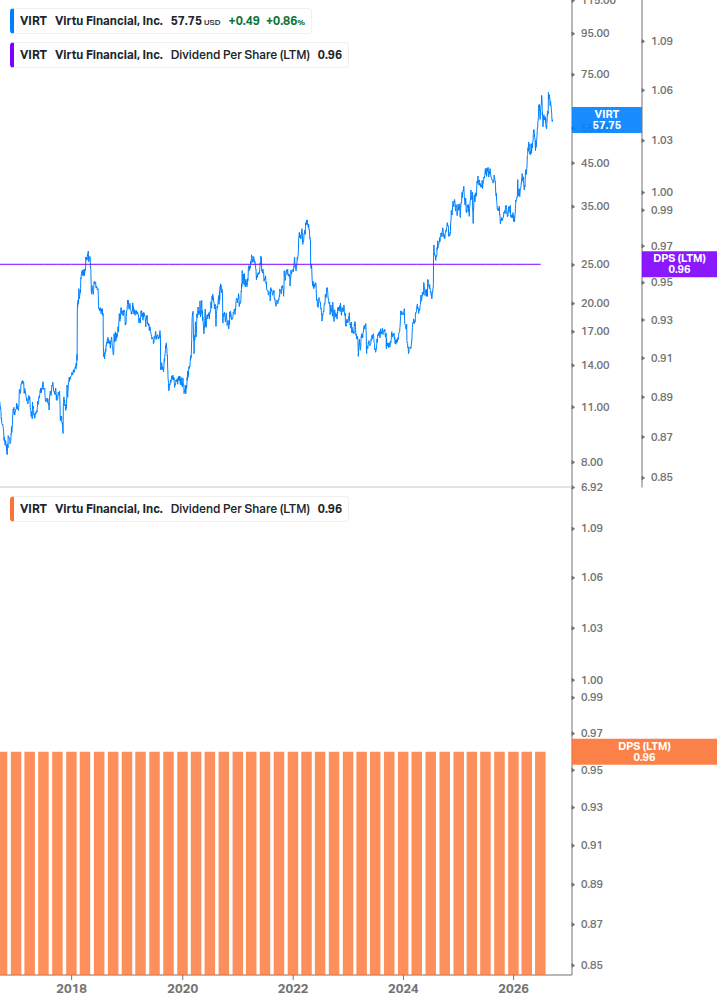The image size is (717, 1005).
Task: Click the orange DPS (LTM) 0.96 axis tag
Action: click(x=644, y=752)
